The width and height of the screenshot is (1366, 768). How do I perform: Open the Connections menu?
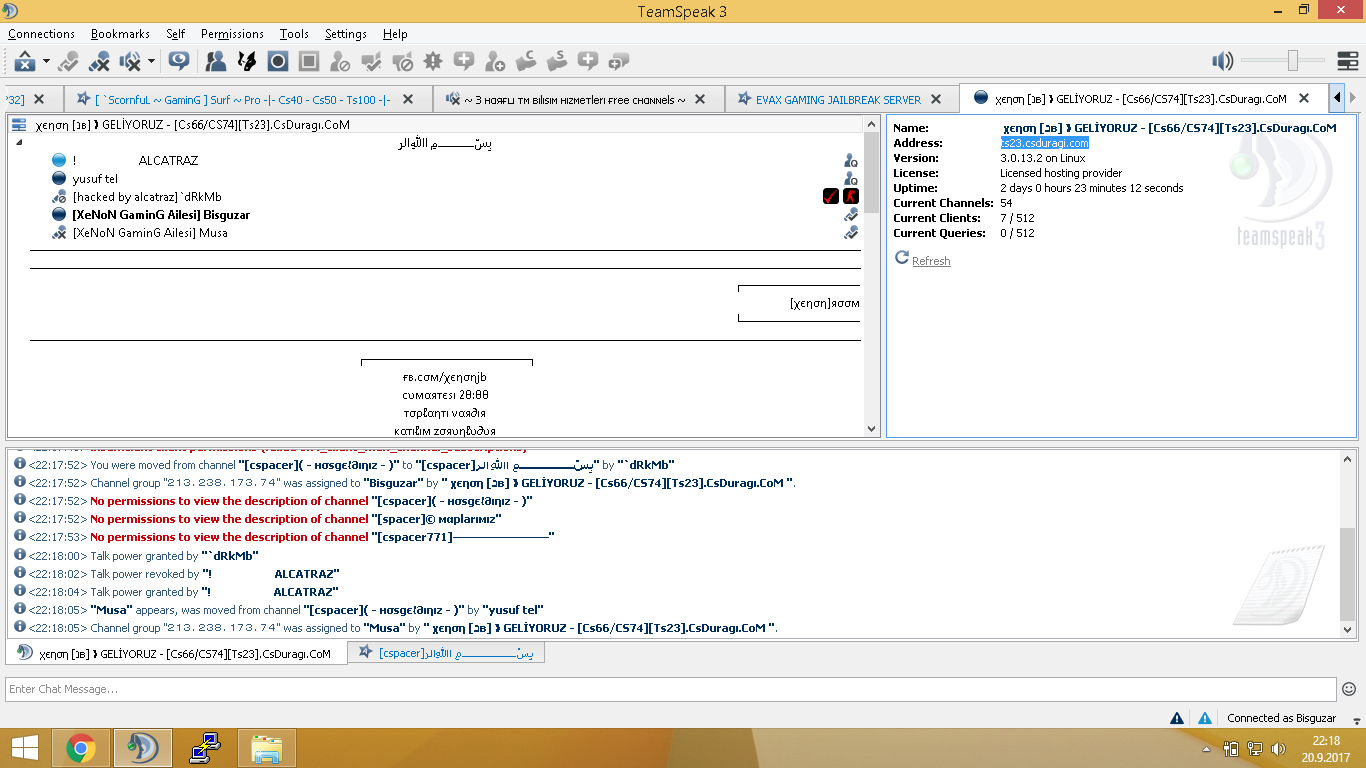[x=41, y=34]
